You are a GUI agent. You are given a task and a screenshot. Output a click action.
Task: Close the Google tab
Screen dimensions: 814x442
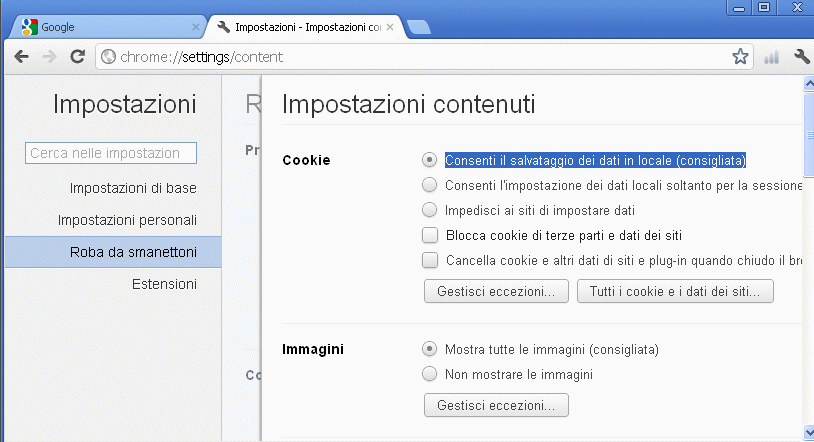click(195, 27)
